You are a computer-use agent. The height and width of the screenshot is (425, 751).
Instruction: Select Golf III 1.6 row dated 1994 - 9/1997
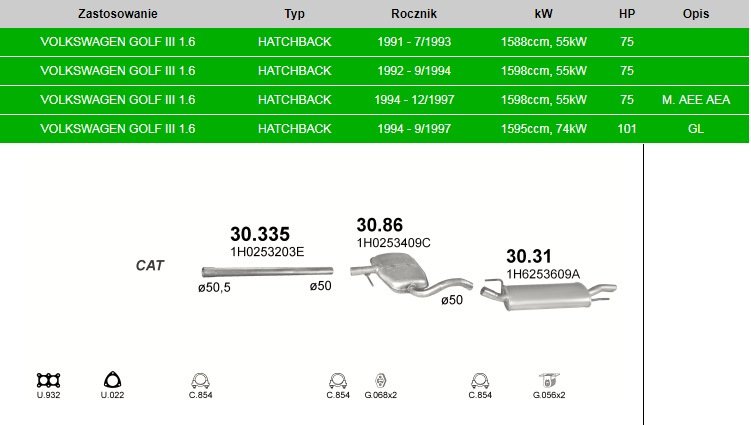point(374,128)
